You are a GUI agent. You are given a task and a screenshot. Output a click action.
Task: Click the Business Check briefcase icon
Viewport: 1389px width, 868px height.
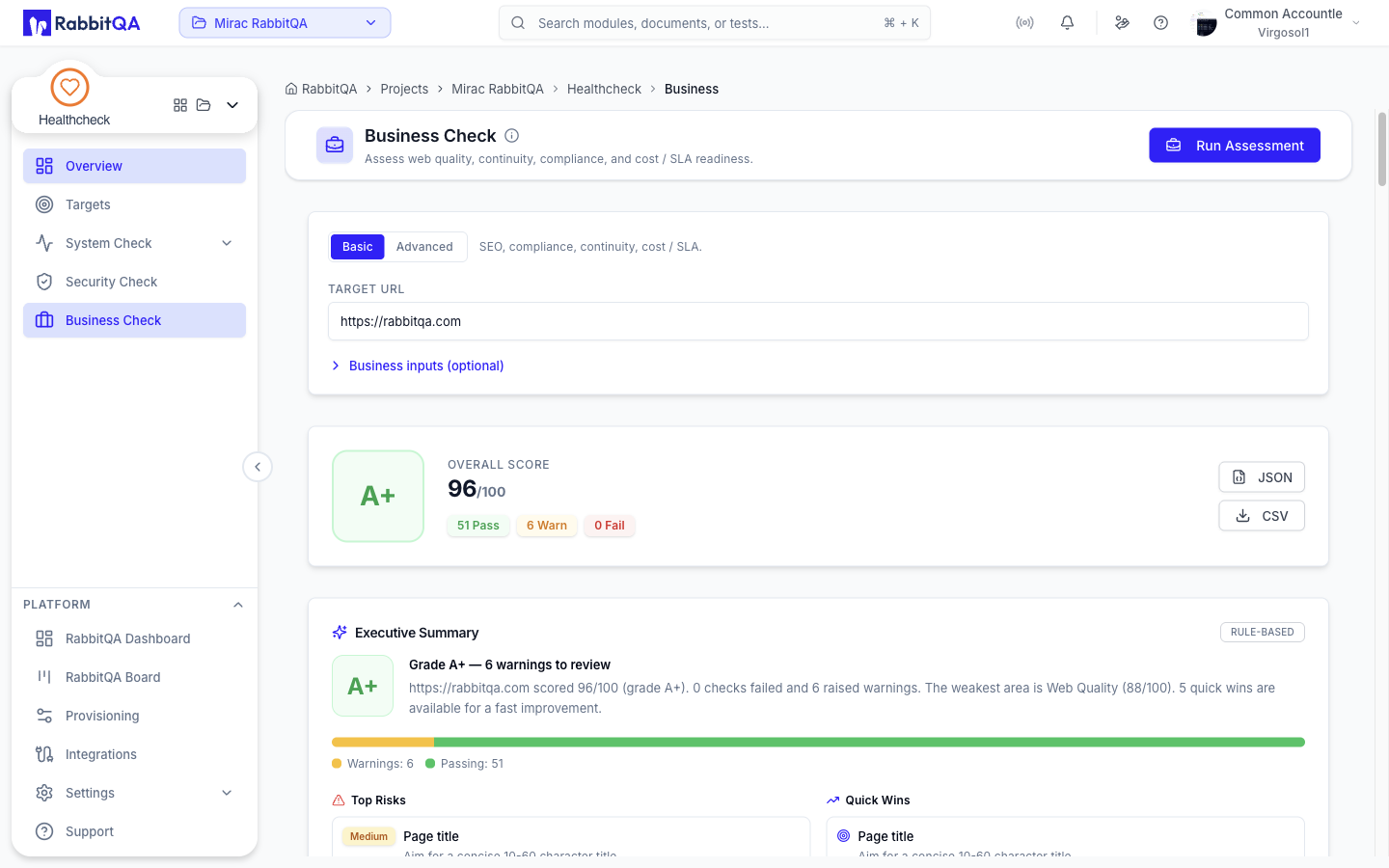[x=335, y=146]
